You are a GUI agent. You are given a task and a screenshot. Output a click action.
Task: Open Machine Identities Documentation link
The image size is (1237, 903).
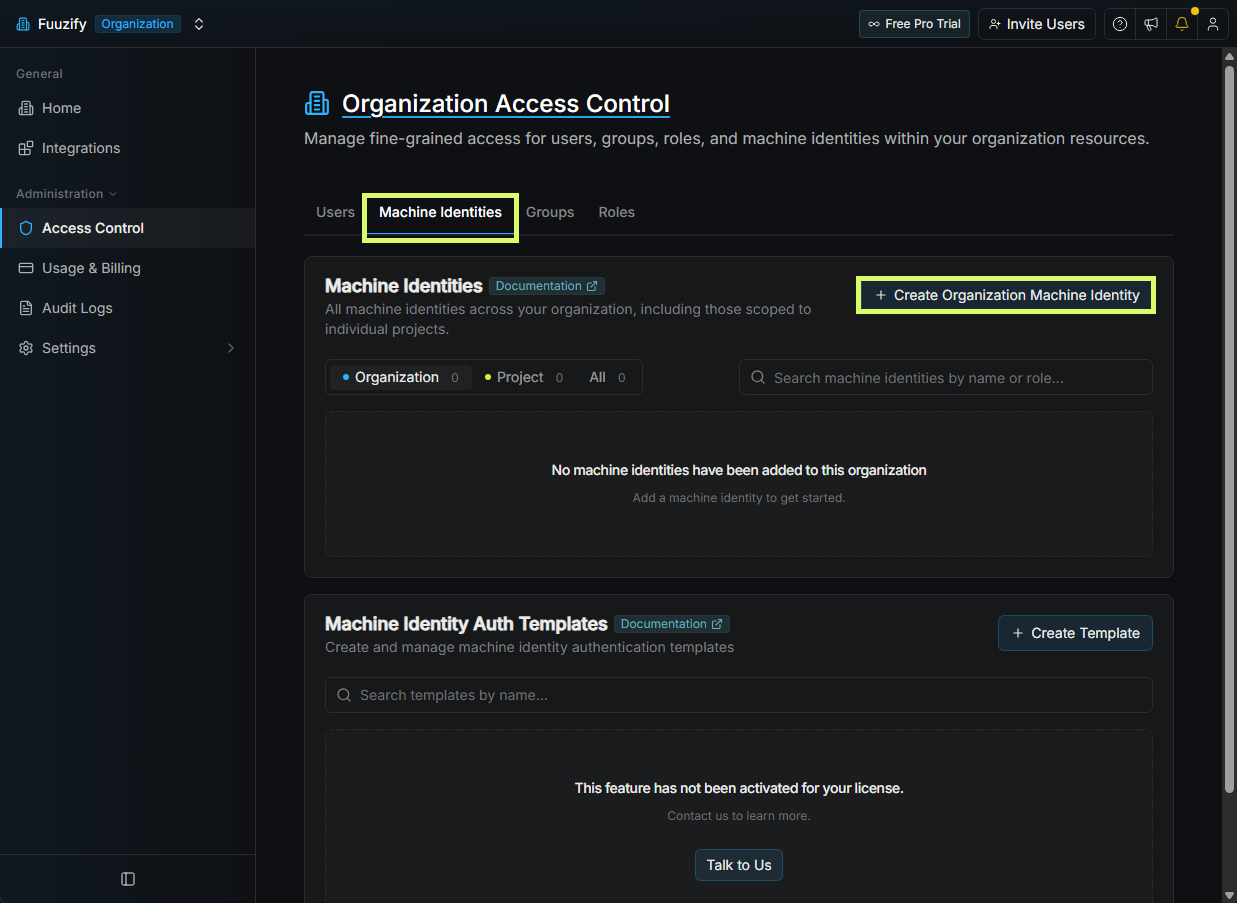pos(547,286)
